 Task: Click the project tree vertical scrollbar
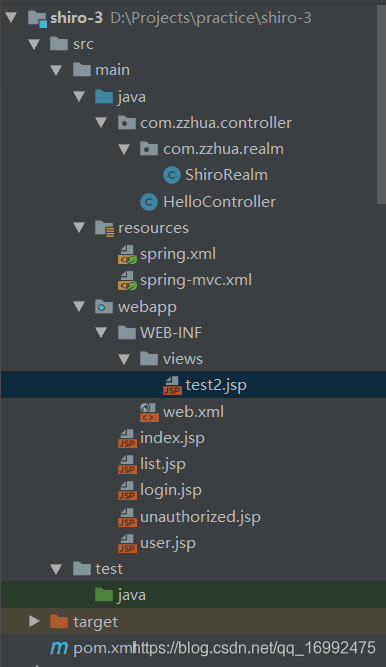point(381,104)
